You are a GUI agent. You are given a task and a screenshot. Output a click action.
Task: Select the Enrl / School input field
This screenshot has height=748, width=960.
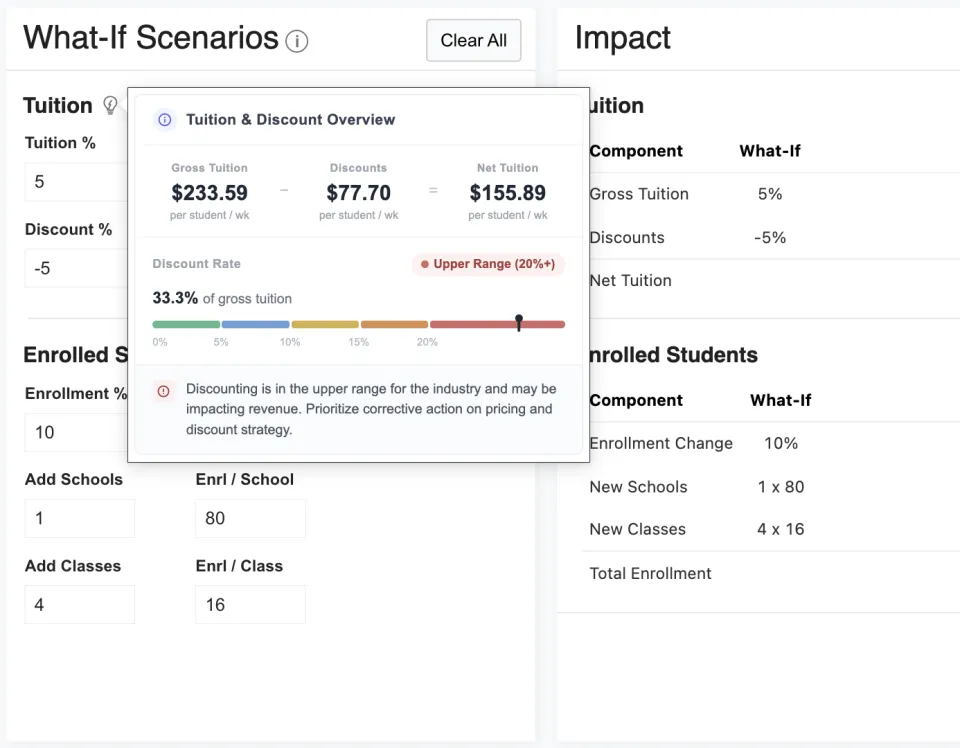click(250, 518)
